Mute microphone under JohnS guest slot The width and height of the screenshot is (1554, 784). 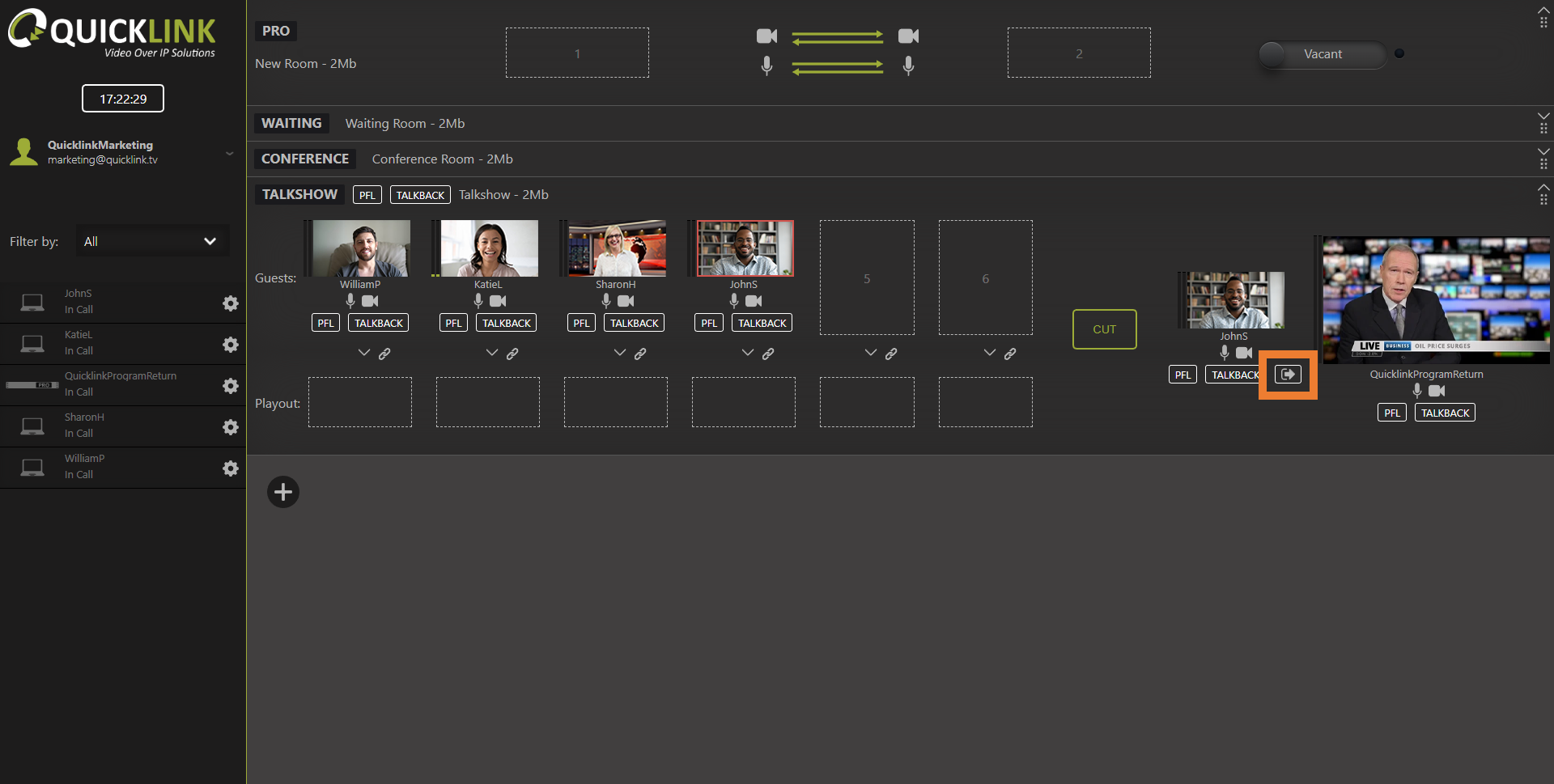coord(734,301)
